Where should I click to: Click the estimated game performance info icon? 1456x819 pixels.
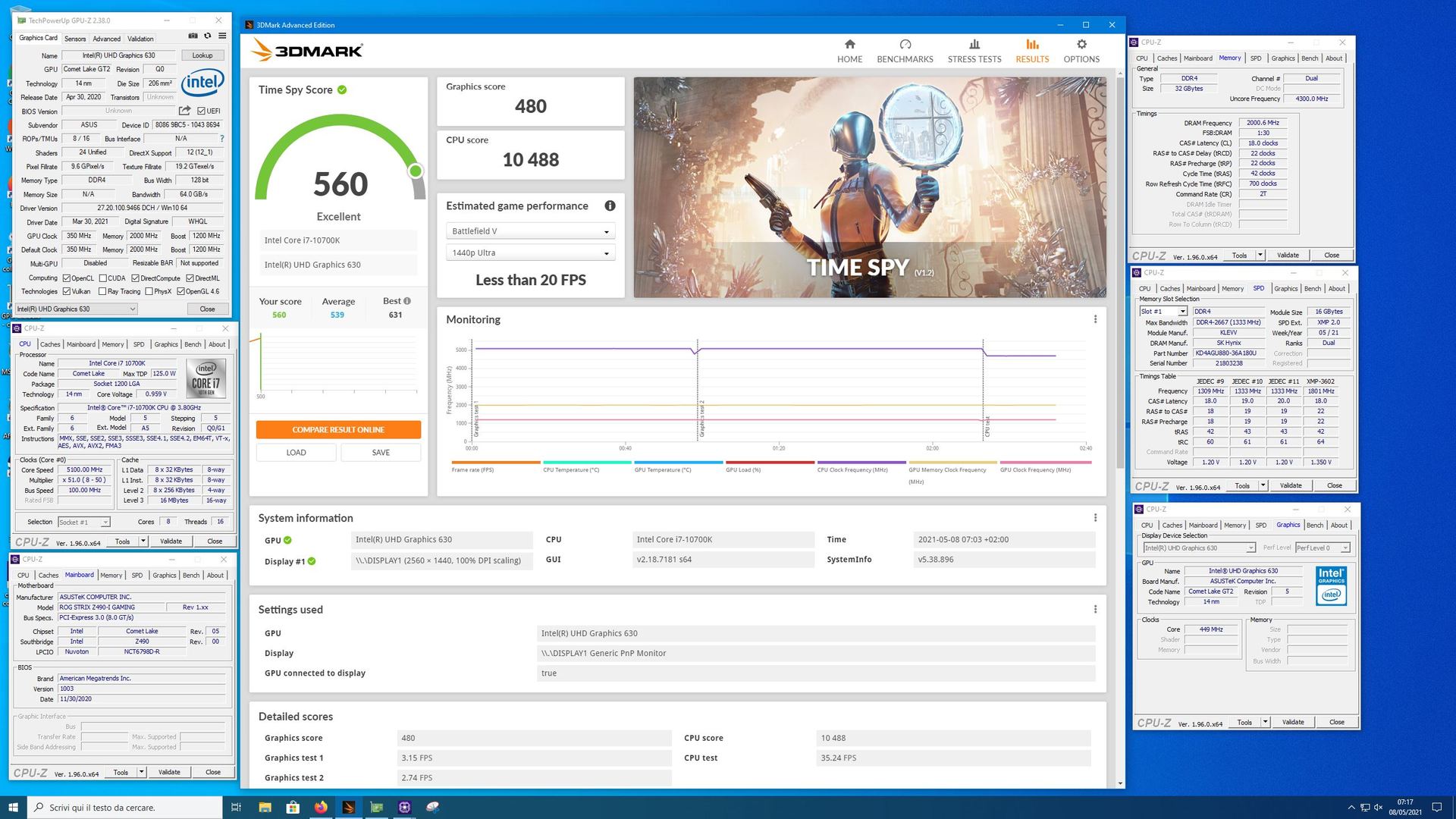click(x=610, y=206)
